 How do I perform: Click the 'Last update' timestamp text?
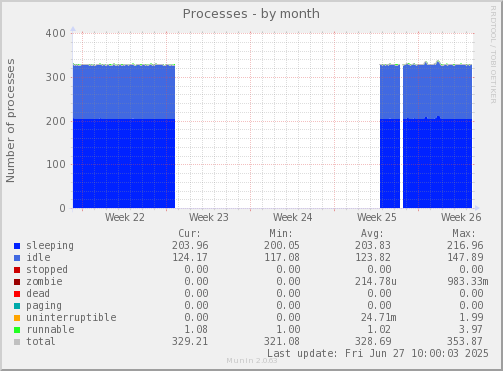point(378,353)
